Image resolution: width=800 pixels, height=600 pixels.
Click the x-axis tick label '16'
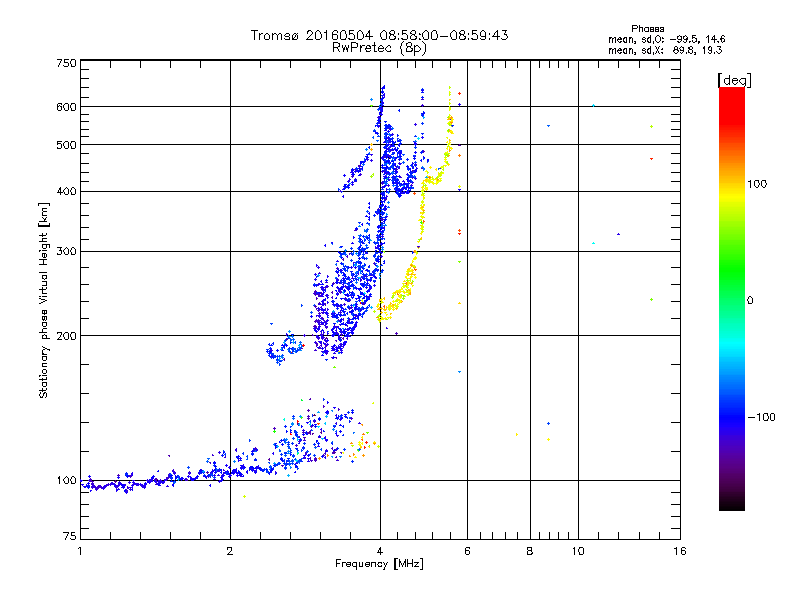pos(680,551)
